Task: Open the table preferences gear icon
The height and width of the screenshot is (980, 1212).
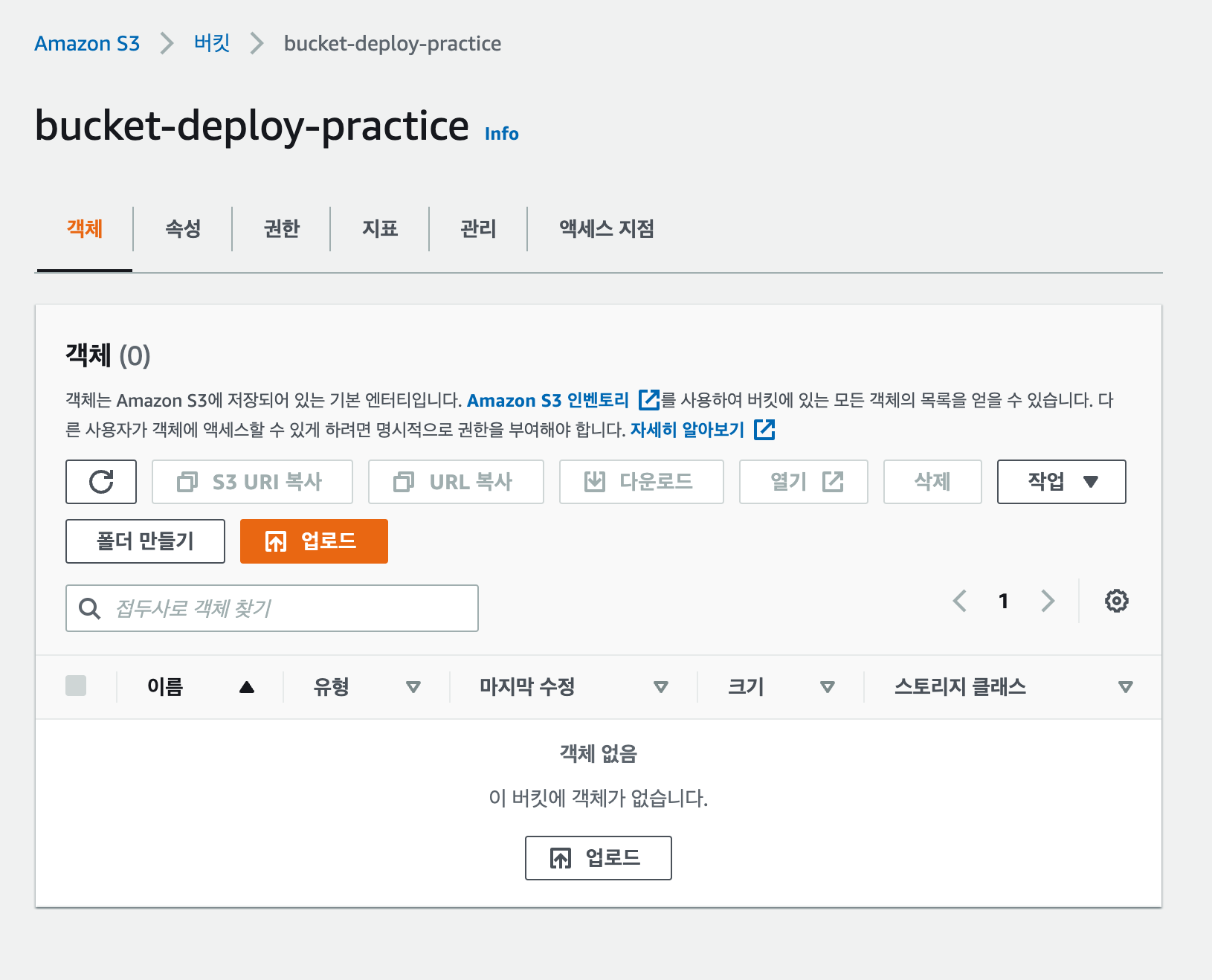Action: click(x=1116, y=601)
